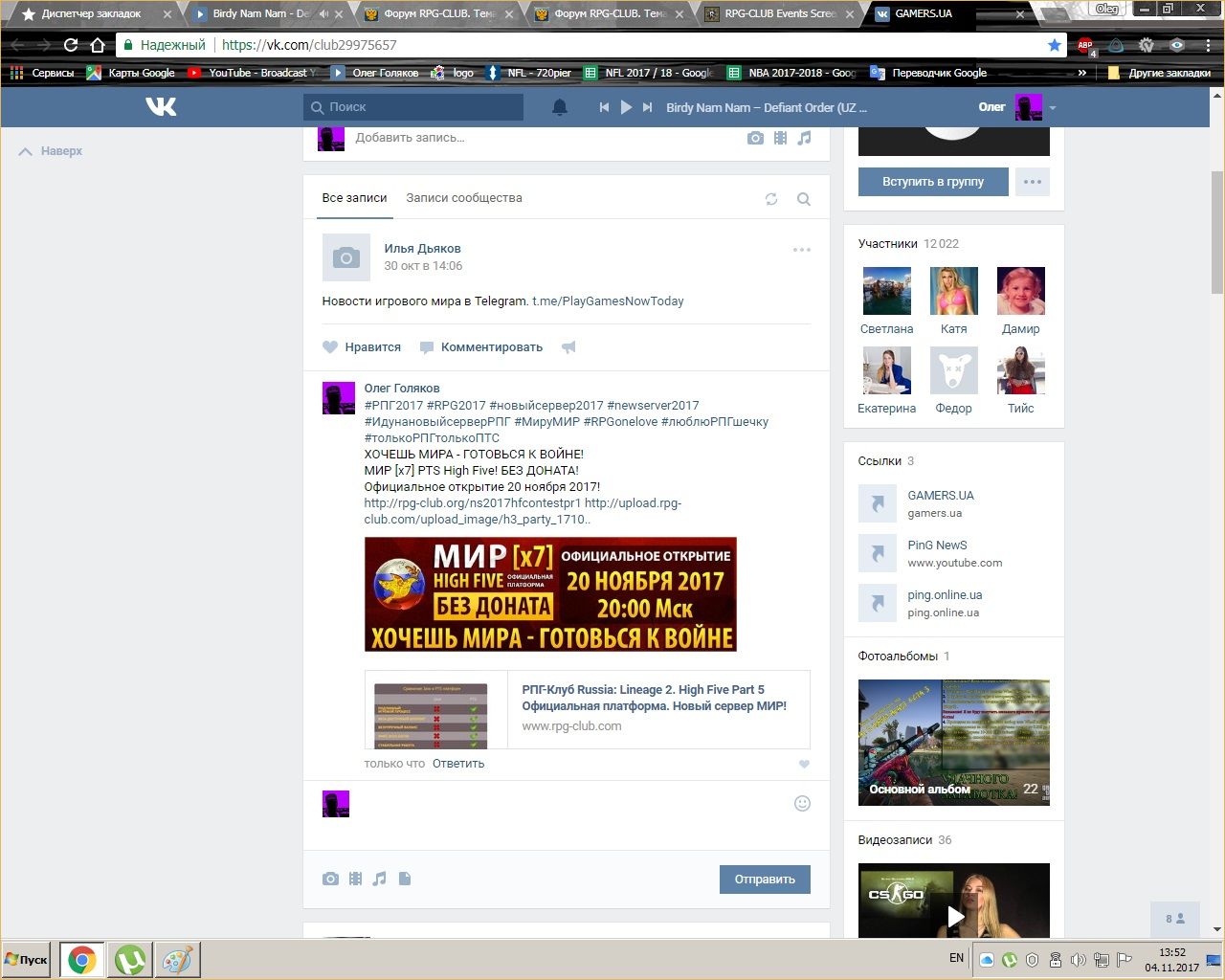The width and height of the screenshot is (1225, 980).
Task: Click the emoji smiley in comment box
Action: click(x=802, y=804)
